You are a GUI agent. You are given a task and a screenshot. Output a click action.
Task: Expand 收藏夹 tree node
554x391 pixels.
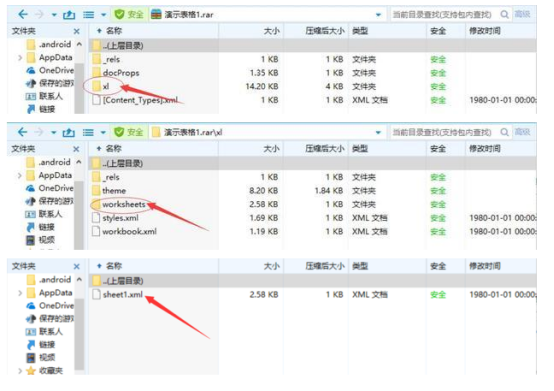(20, 371)
